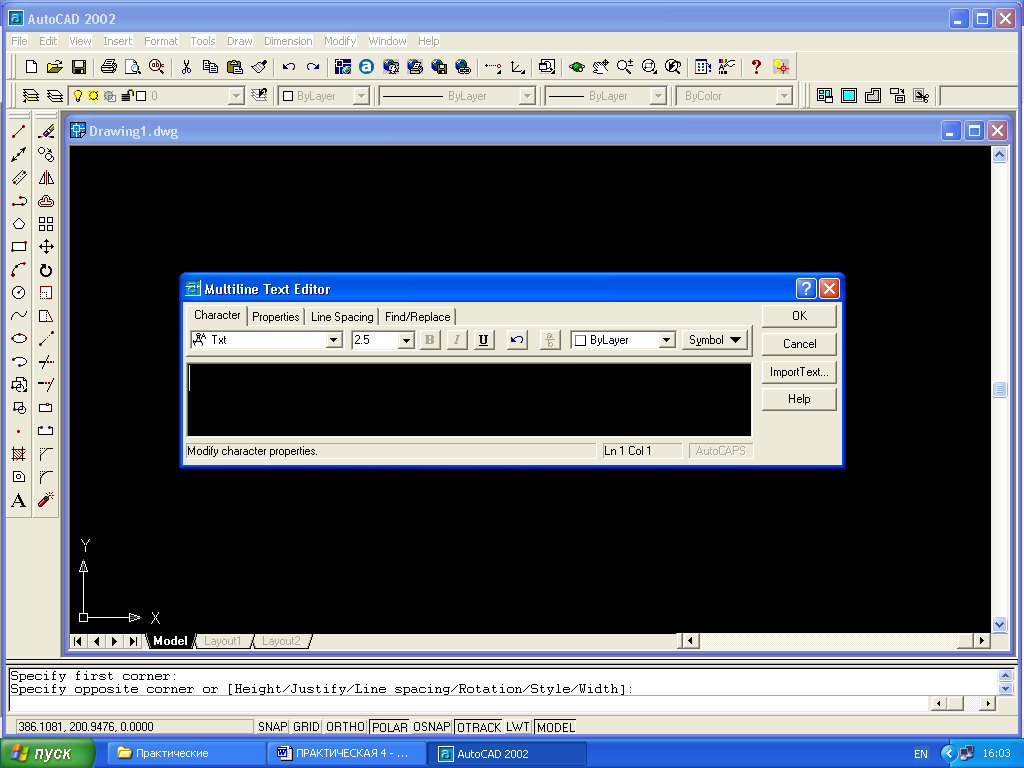
Task: Save the drawing using the floppy disk icon
Action: [78, 67]
